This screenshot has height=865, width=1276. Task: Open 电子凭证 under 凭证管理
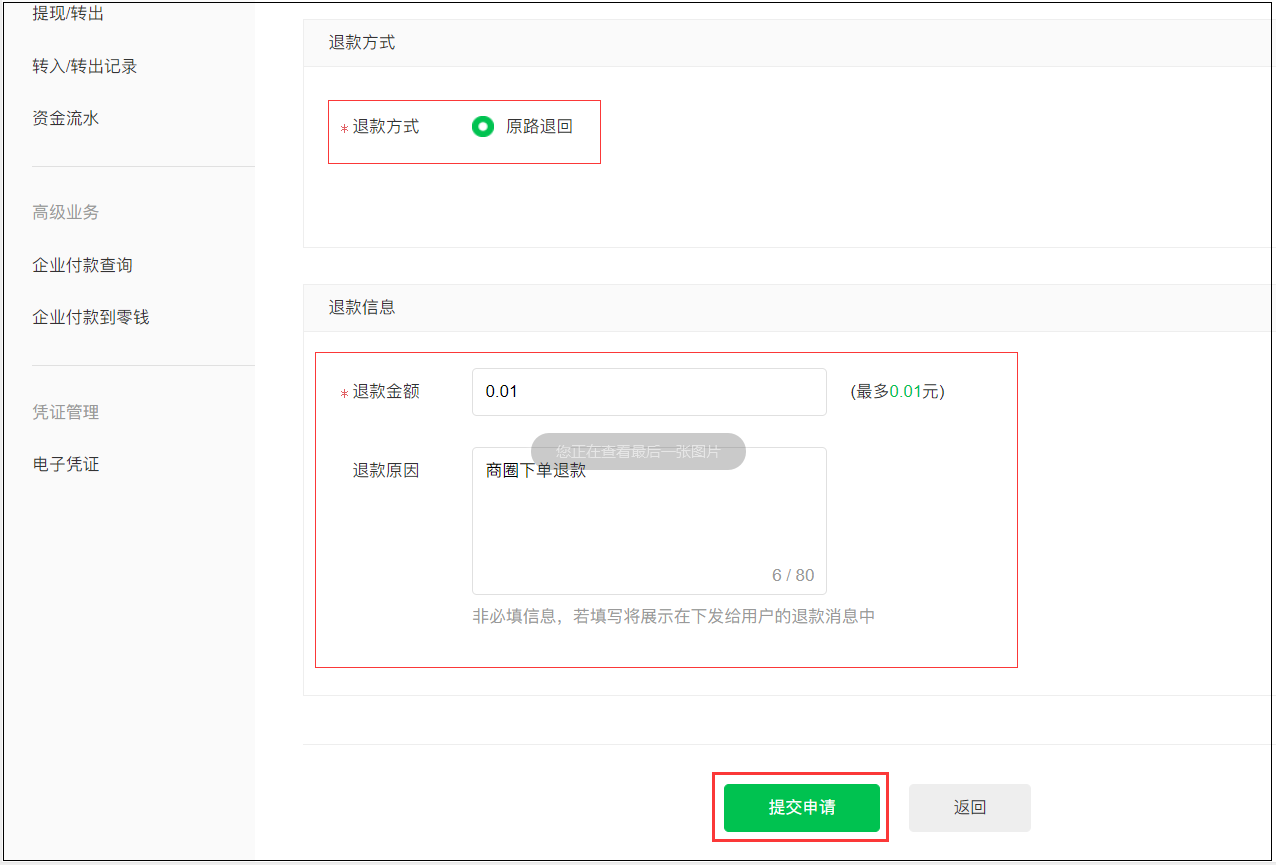(x=65, y=464)
